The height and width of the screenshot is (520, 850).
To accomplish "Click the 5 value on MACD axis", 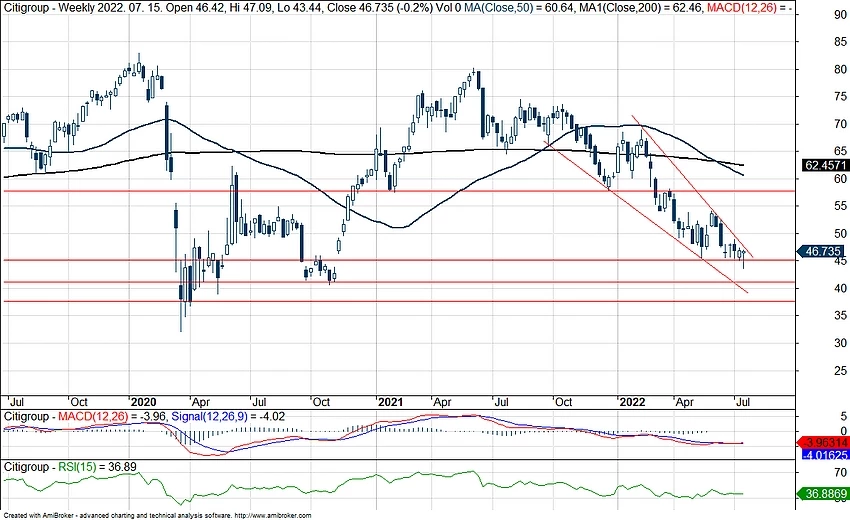I will coord(843,416).
